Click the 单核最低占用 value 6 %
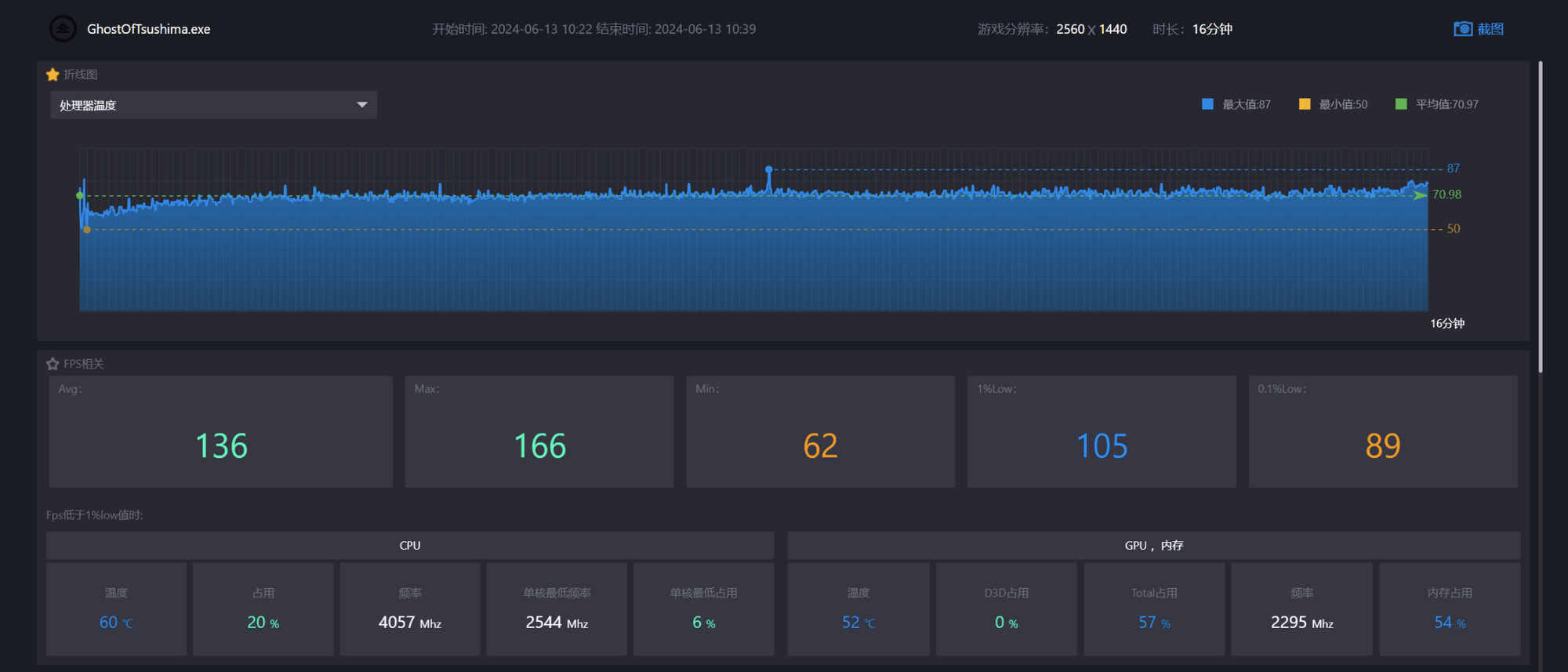Screen dimensions: 1568x672 coord(703,623)
